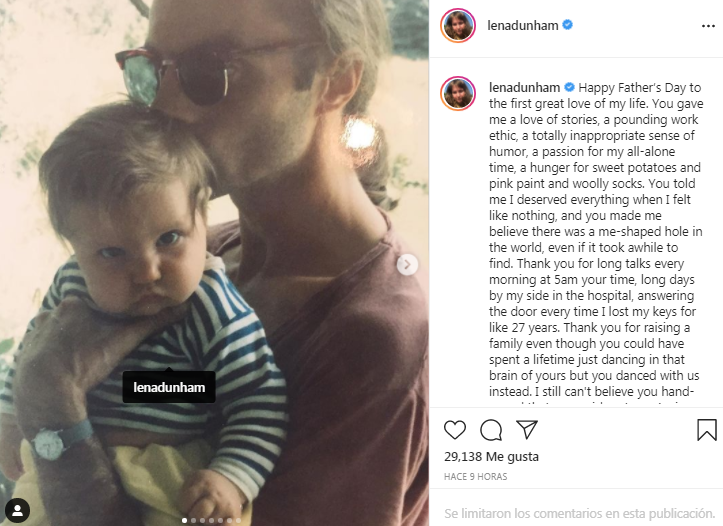Open lenadunham username in caption
Screen dimensions: 723x526
tap(525, 87)
